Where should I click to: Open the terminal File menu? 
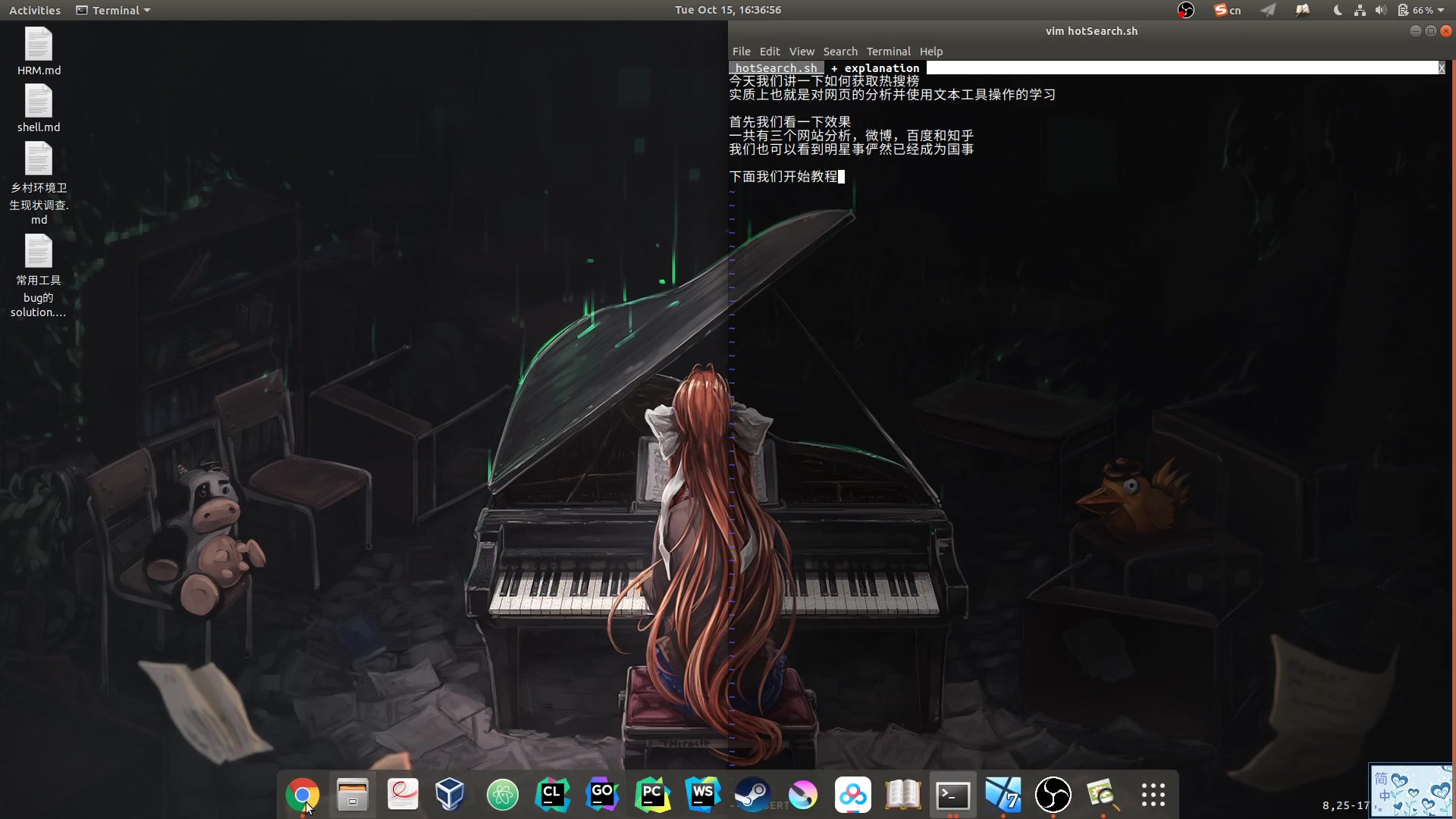click(x=741, y=52)
